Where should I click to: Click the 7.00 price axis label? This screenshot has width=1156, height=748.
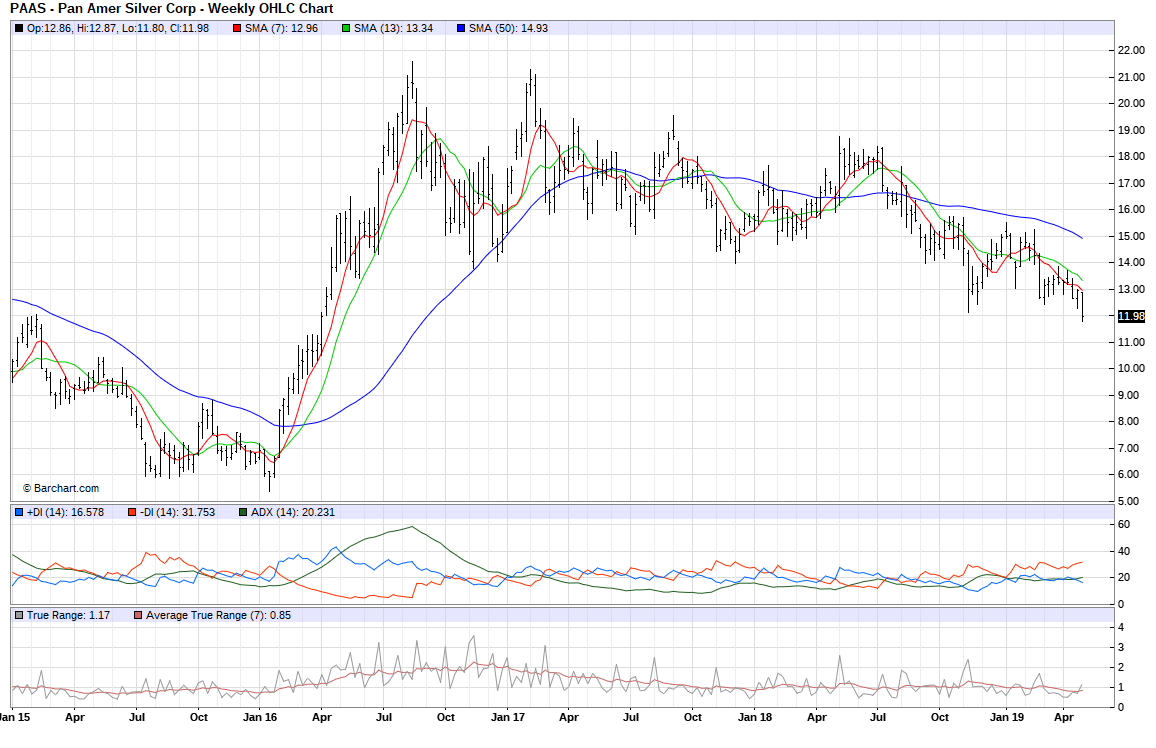1128,449
